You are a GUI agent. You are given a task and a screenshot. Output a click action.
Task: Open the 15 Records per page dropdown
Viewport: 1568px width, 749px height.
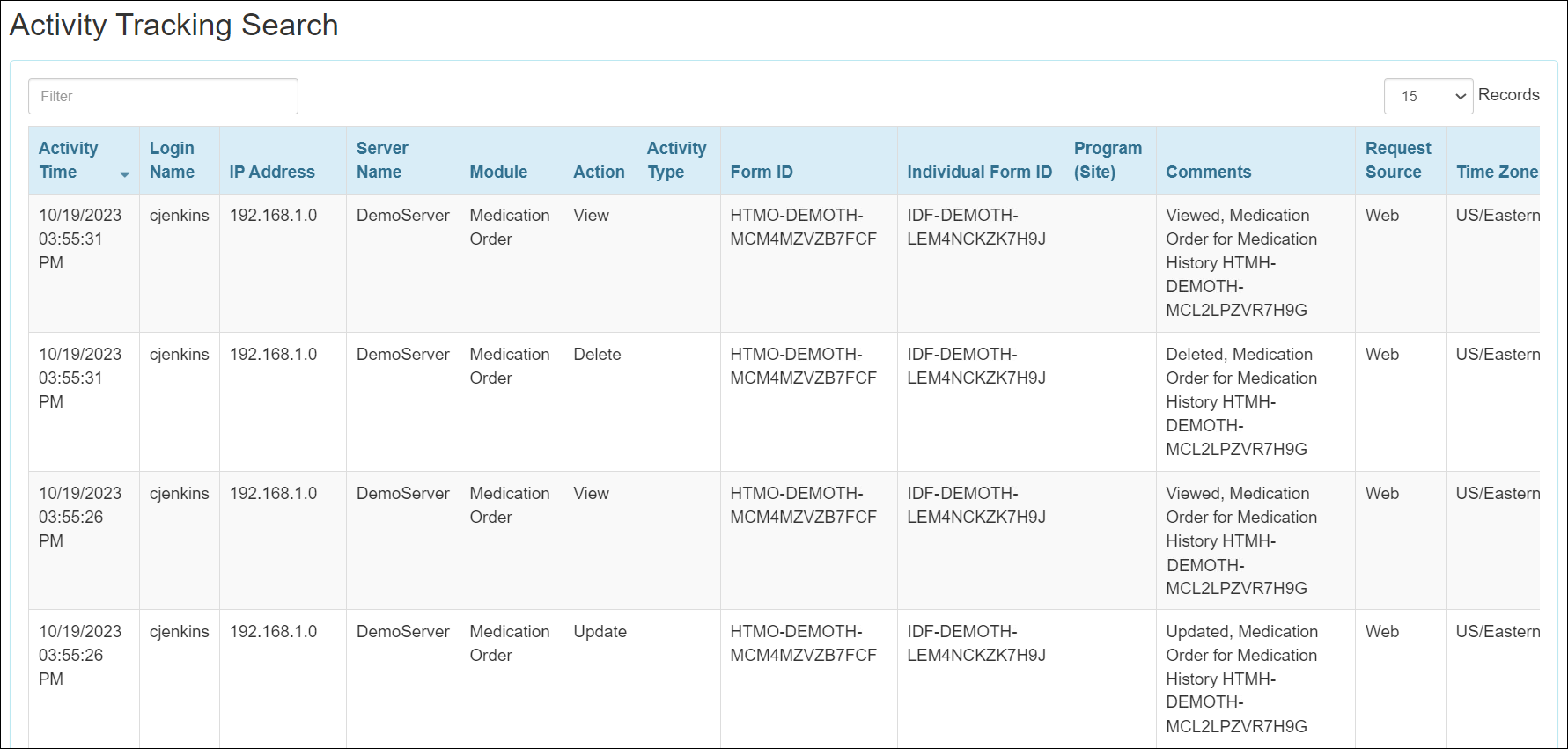pyautogui.click(x=1428, y=96)
